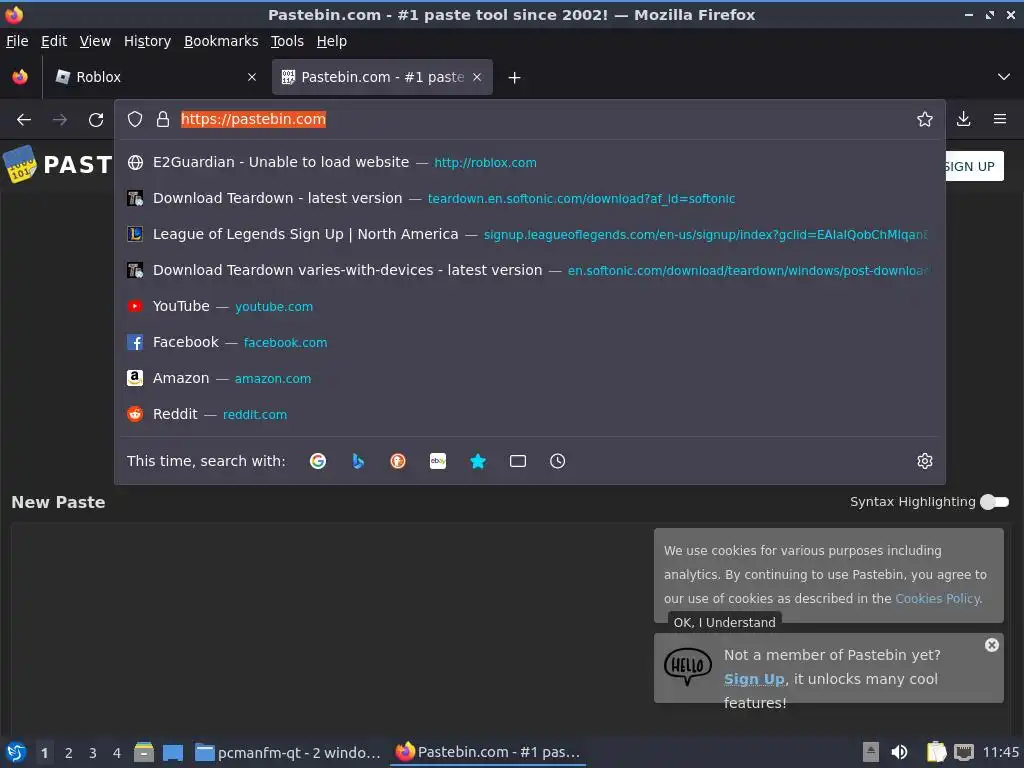Click the Pastebin Firefox taskbar entry
Viewport: 1024px width, 768px height.
(x=488, y=752)
